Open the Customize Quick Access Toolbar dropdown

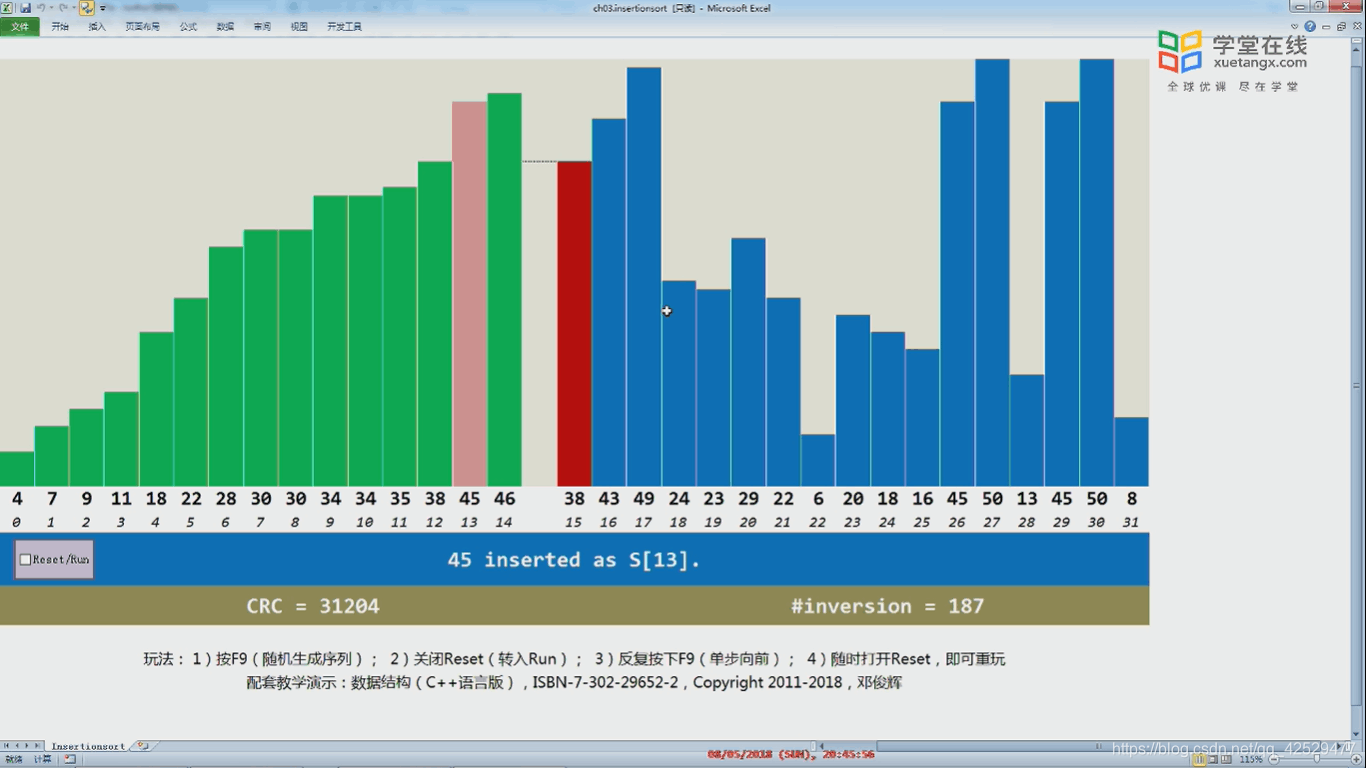[x=103, y=8]
